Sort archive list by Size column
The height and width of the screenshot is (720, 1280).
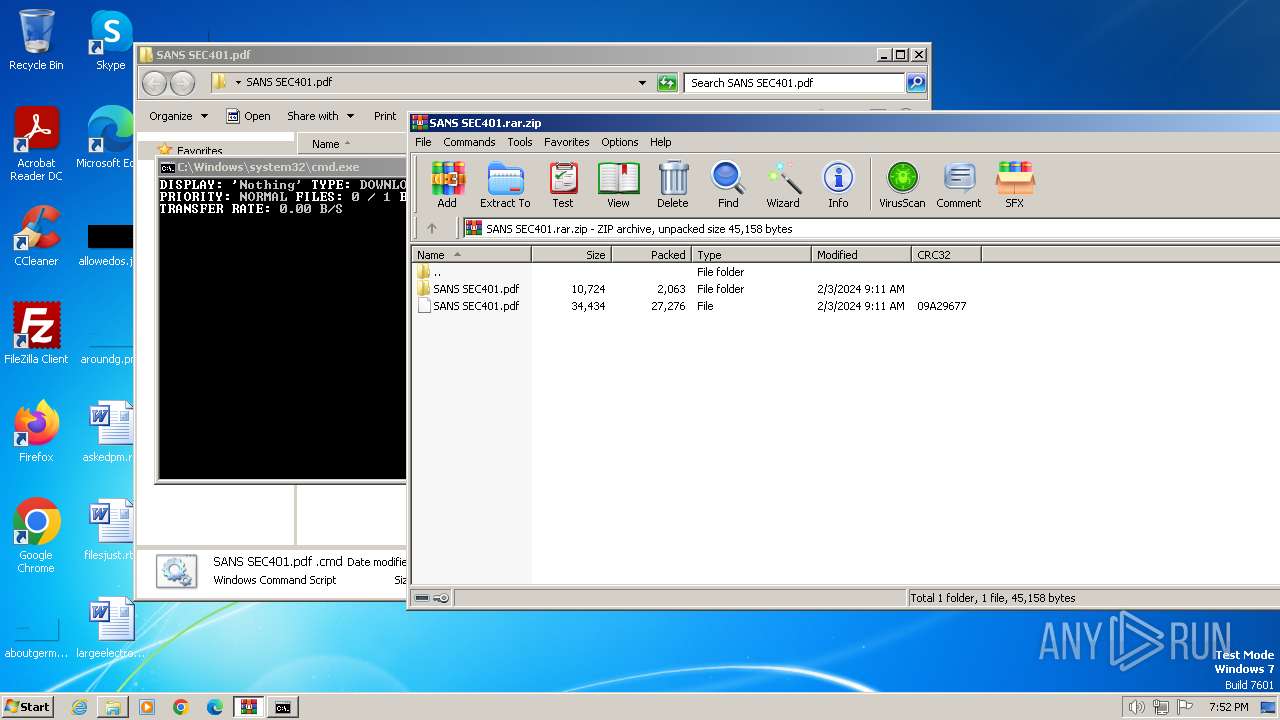coord(571,255)
